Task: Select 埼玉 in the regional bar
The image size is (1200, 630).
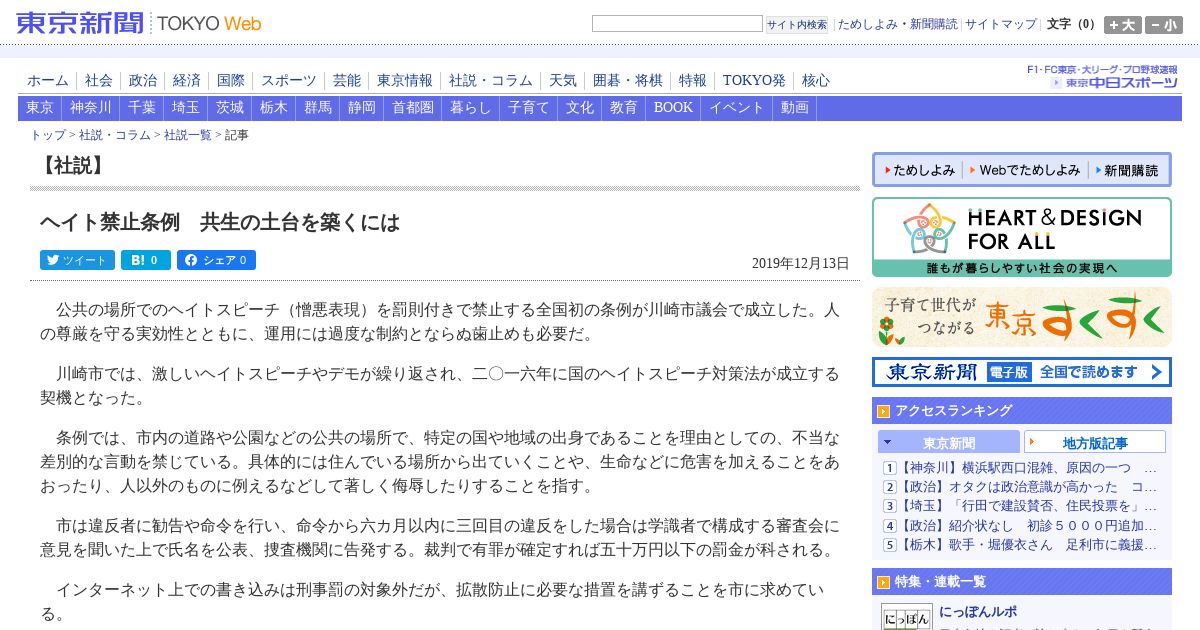Action: (186, 108)
